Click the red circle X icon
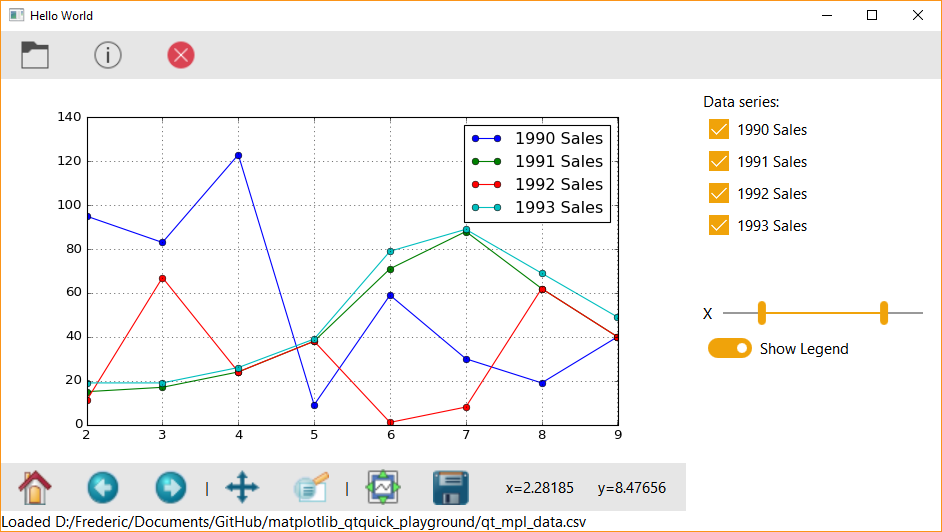 180,55
